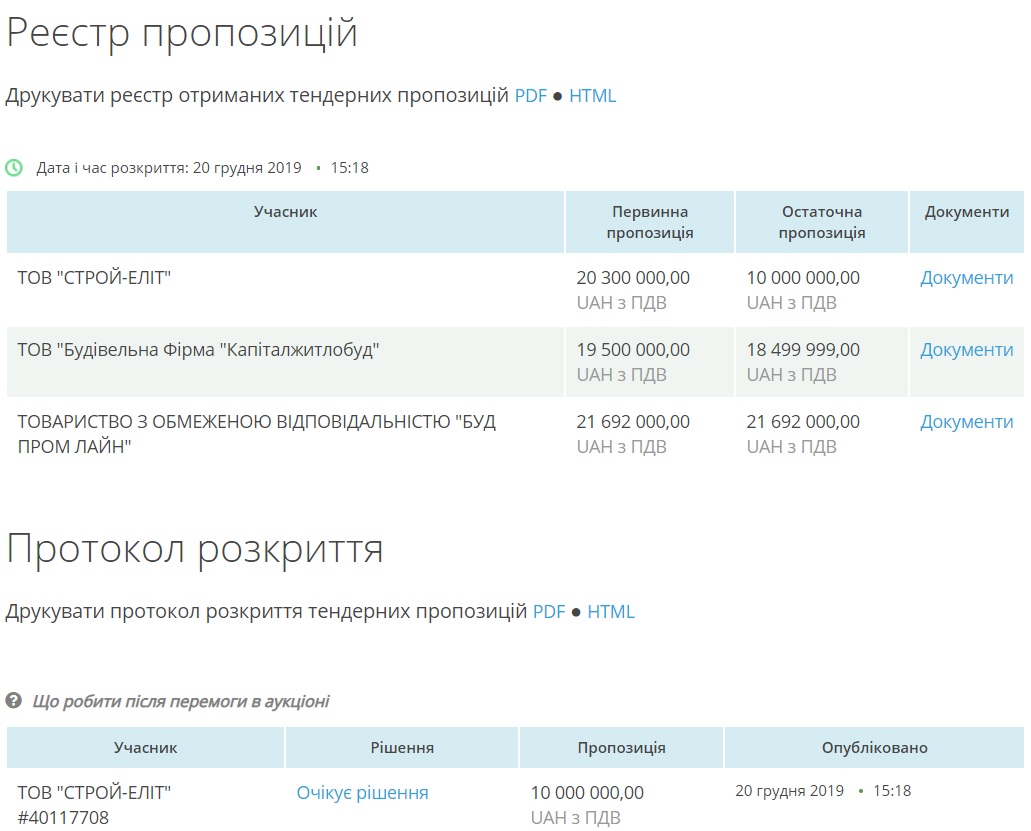Click the green clock icon by disclosure date

14,168
